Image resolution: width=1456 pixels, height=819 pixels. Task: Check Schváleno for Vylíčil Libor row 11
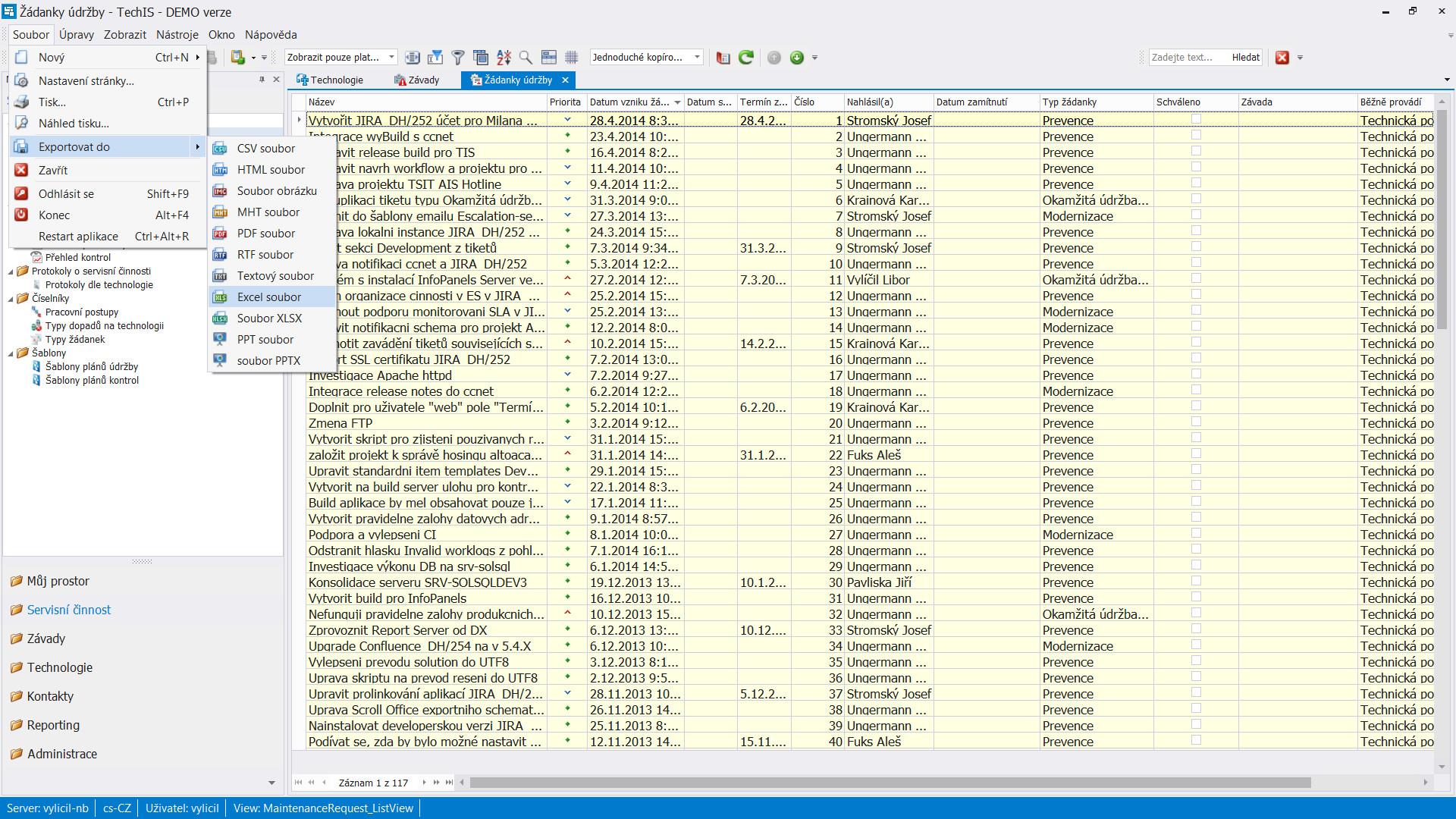pyautogui.click(x=1196, y=278)
